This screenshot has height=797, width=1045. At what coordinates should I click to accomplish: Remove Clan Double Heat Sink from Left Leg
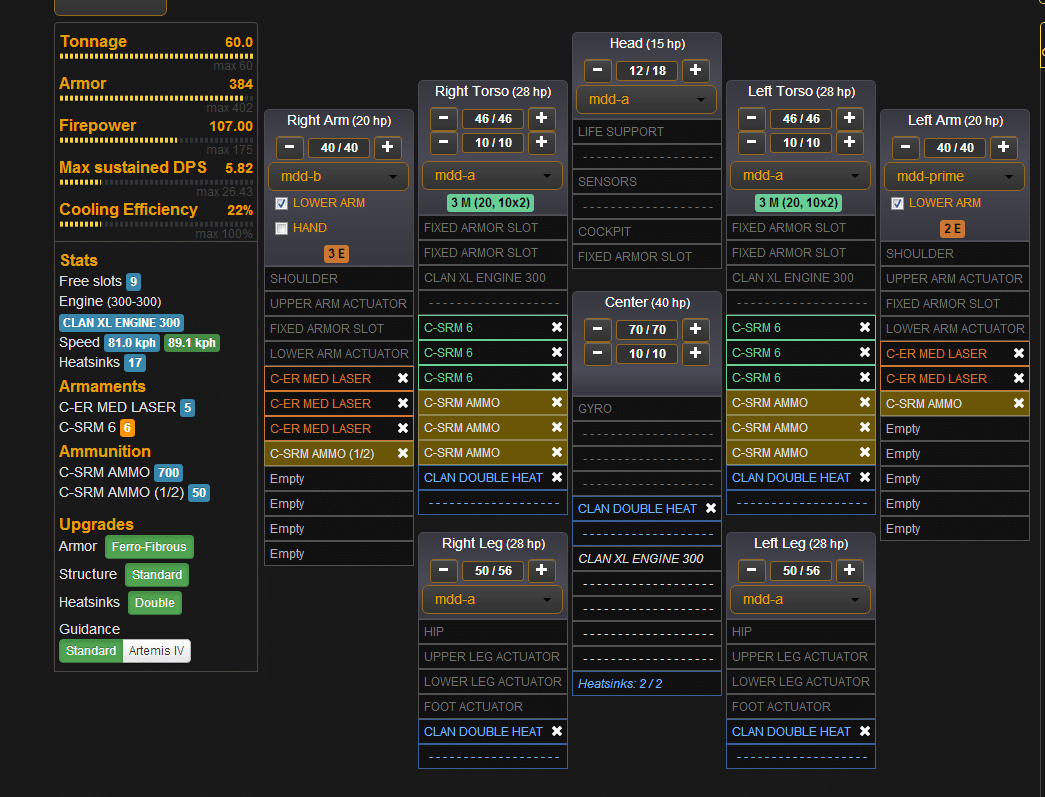click(865, 731)
